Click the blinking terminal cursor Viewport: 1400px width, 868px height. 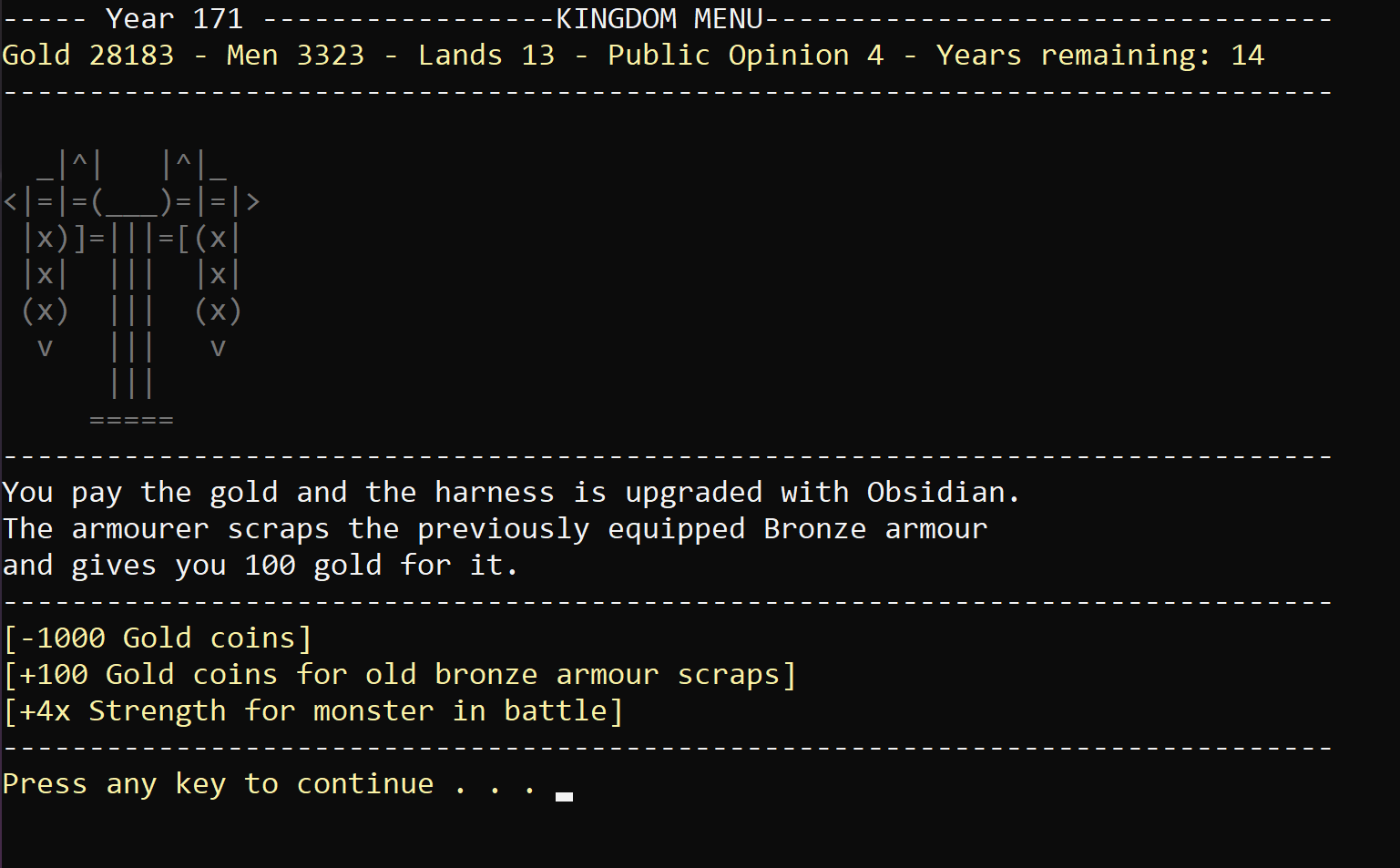(x=564, y=796)
